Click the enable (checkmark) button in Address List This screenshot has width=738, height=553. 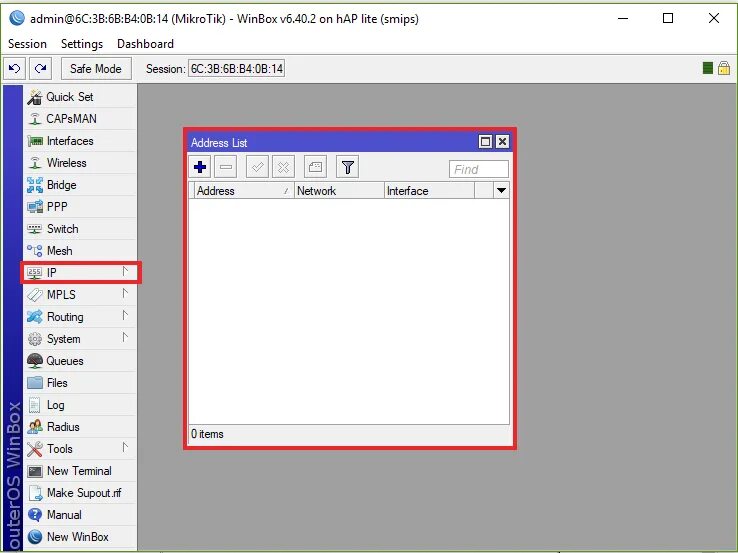click(257, 167)
